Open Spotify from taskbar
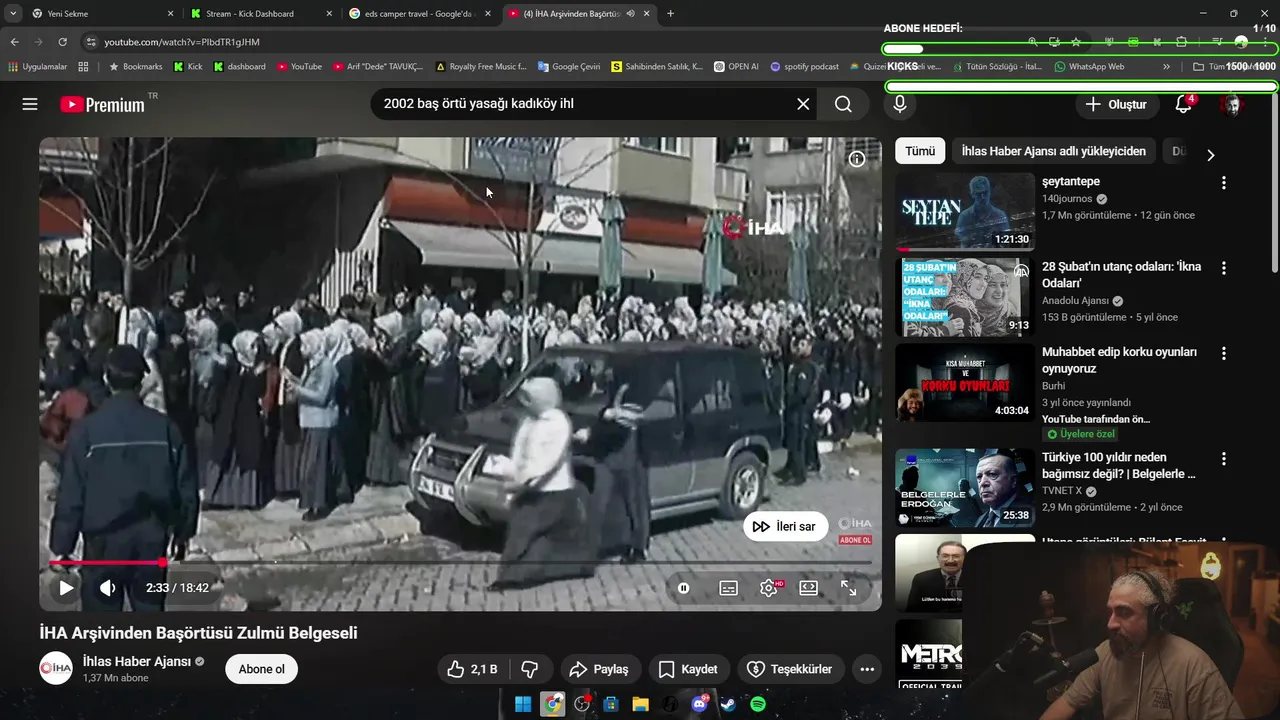Image resolution: width=1280 pixels, height=720 pixels. coord(758,705)
